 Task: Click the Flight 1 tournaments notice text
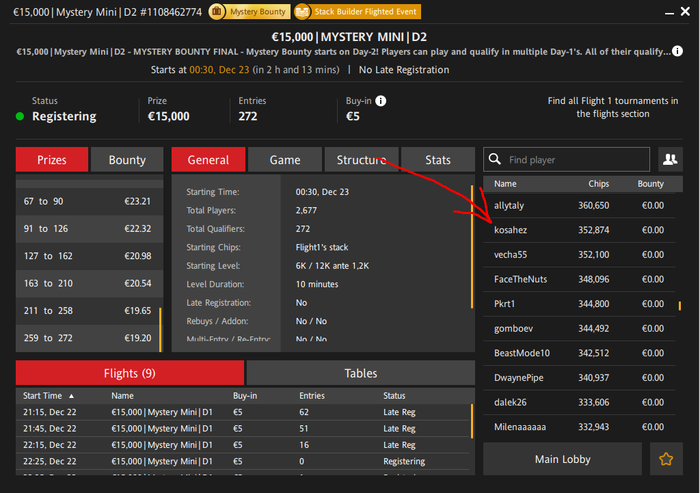click(613, 107)
